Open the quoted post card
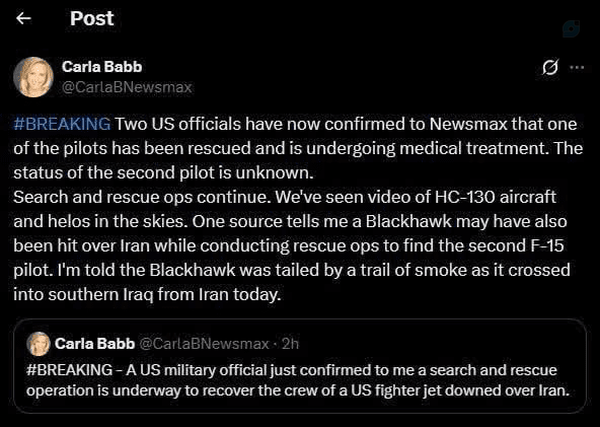This screenshot has width=600, height=427. [300, 366]
